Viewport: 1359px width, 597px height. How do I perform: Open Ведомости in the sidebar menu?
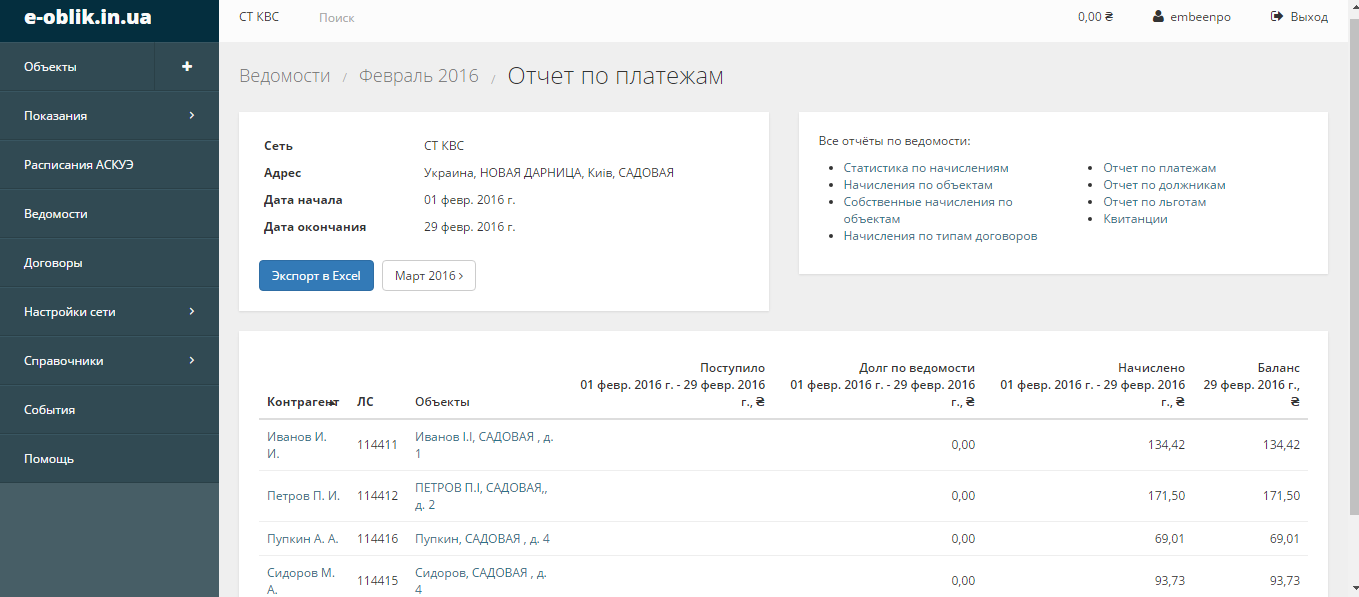56,214
